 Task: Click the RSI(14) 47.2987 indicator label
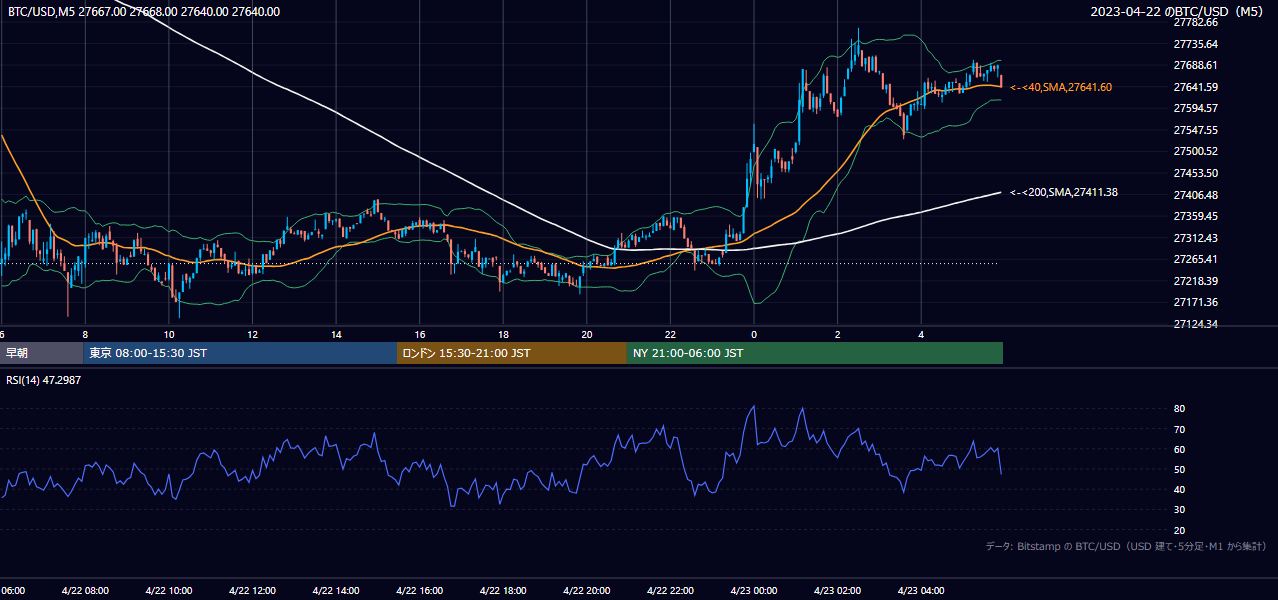[45, 380]
